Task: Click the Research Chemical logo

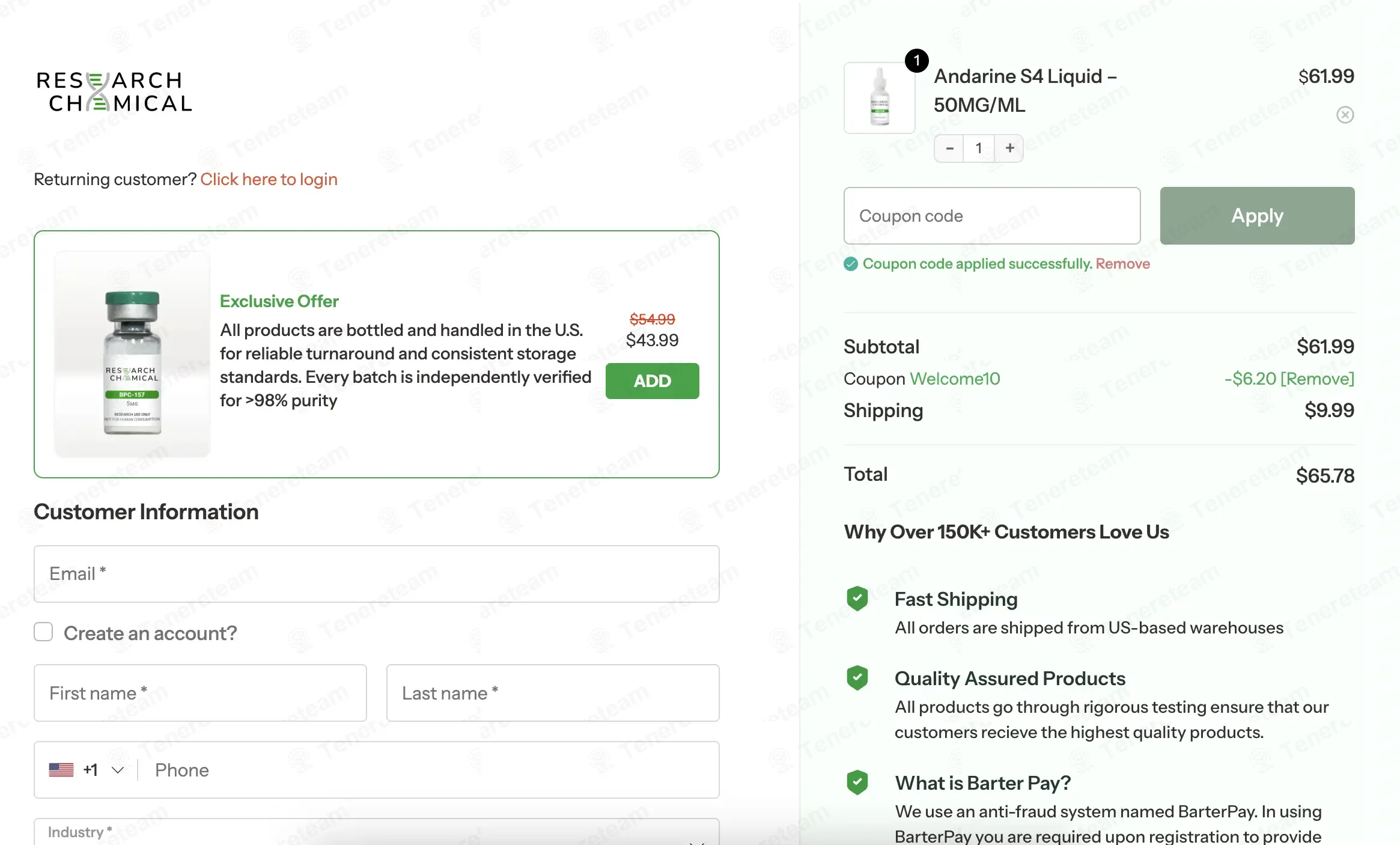Action: pyautogui.click(x=114, y=92)
